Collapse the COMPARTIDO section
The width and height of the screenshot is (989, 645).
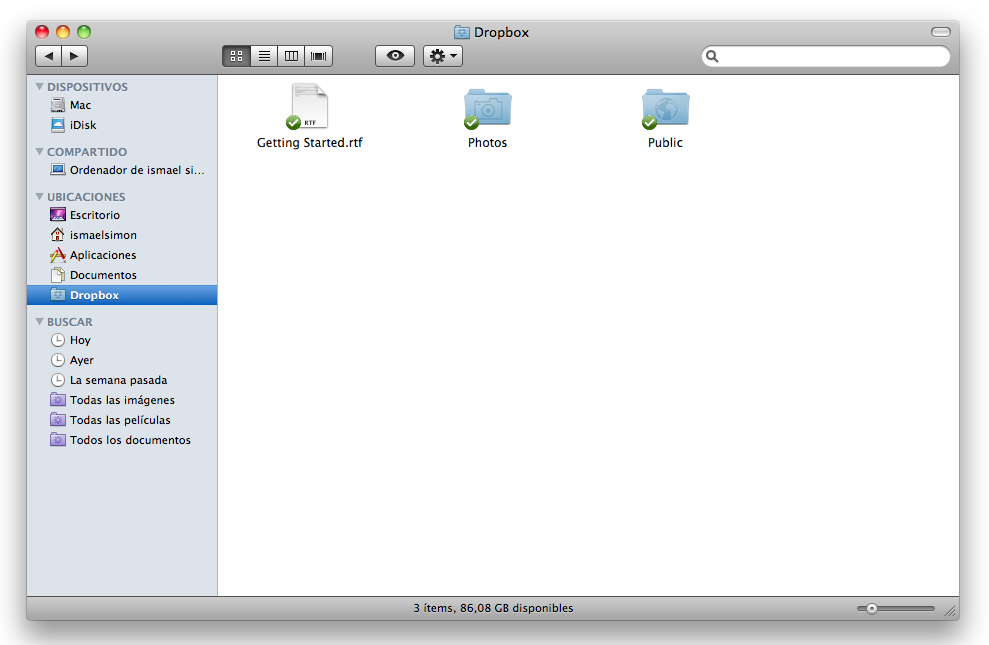(40, 151)
